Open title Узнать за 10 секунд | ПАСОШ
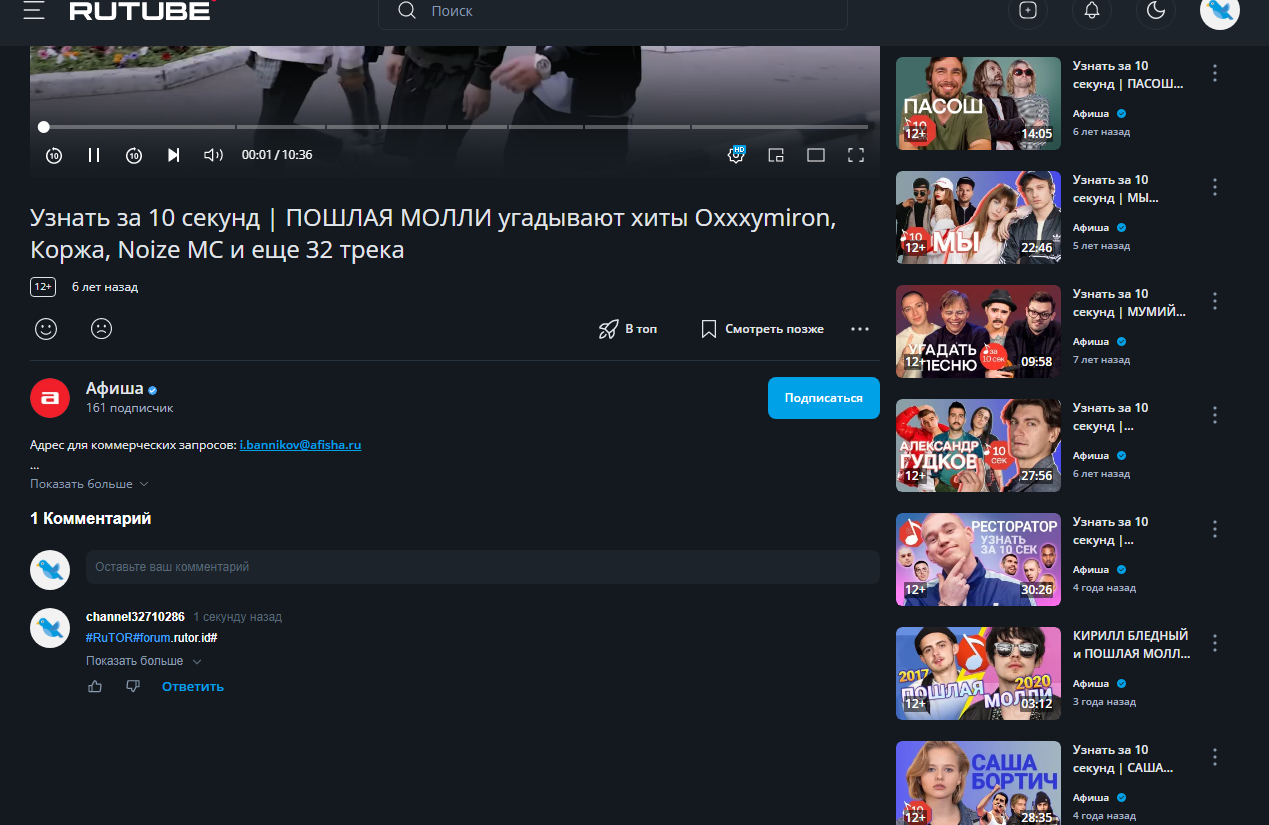The image size is (1269, 825). point(1128,75)
